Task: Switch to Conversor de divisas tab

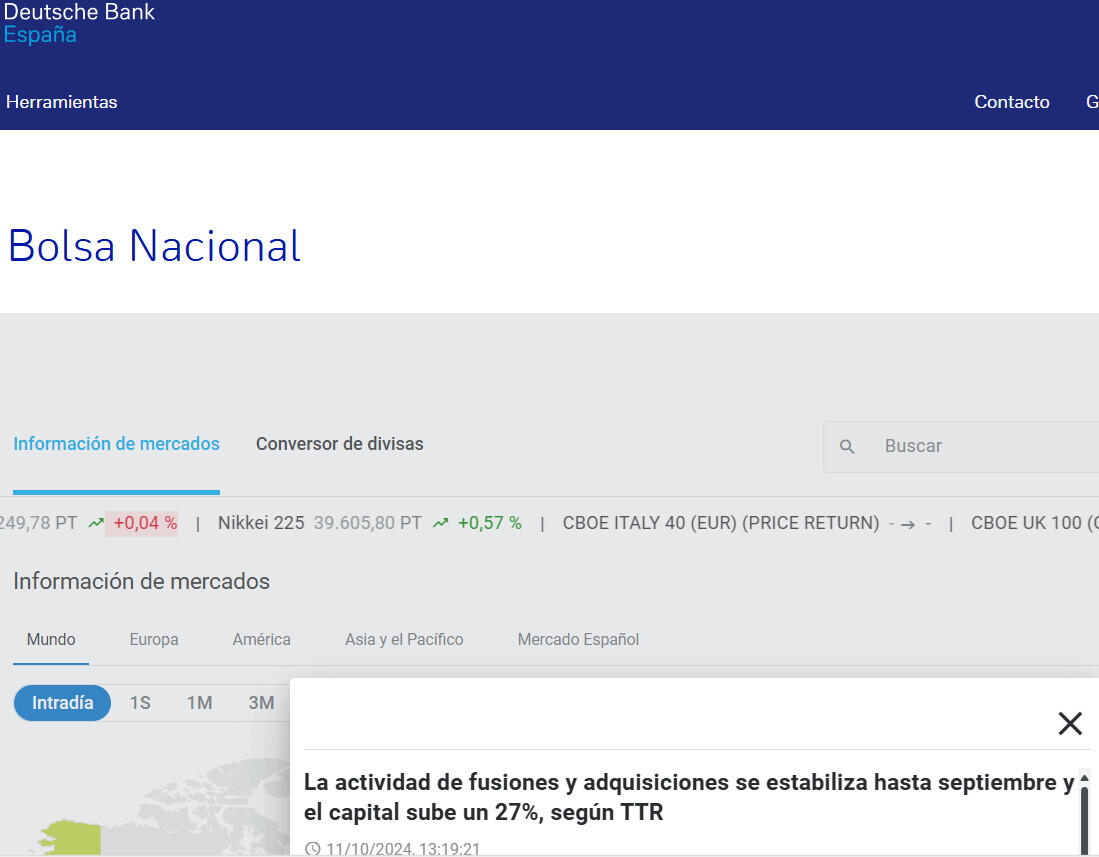Action: click(x=339, y=444)
